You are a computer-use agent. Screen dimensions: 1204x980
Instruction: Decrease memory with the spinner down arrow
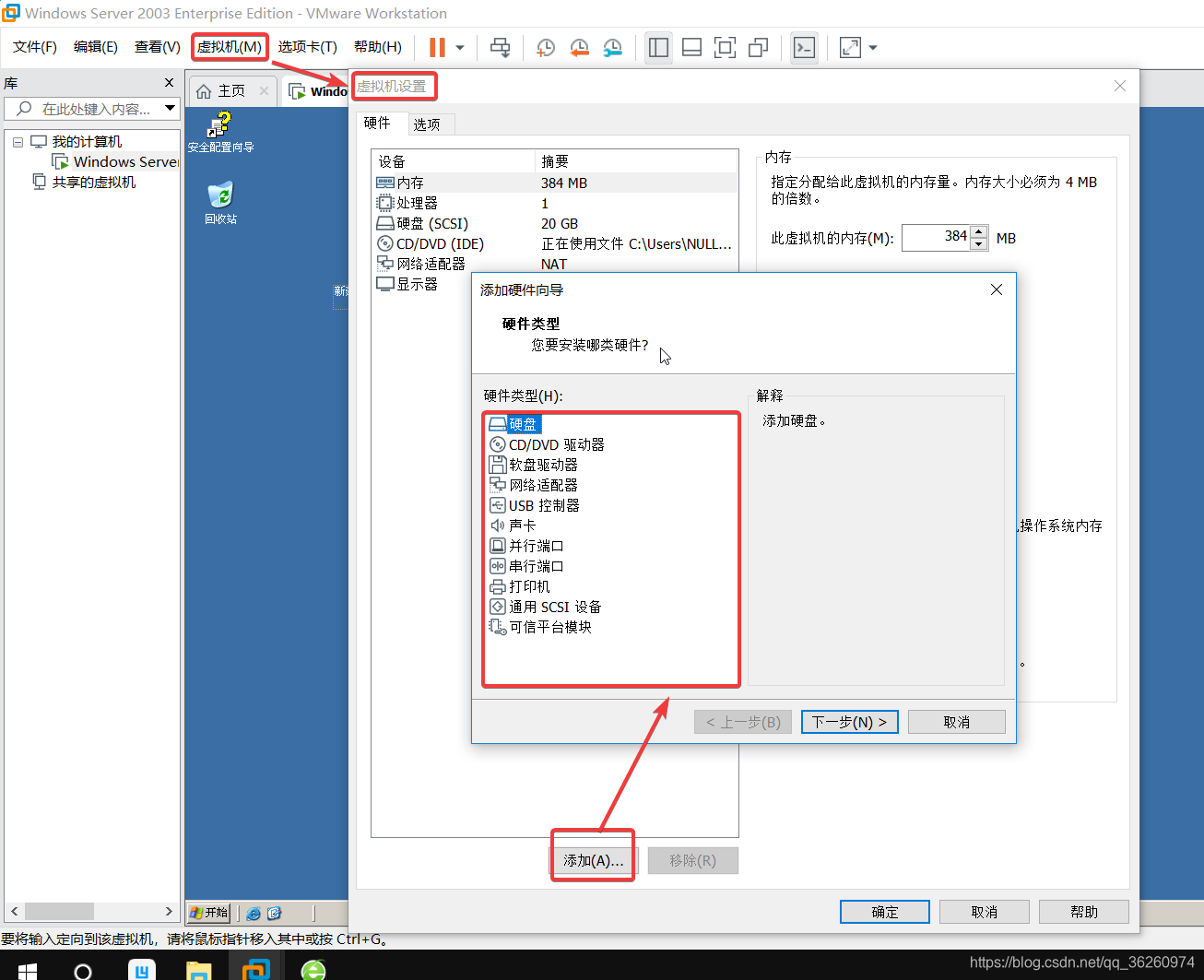point(979,244)
